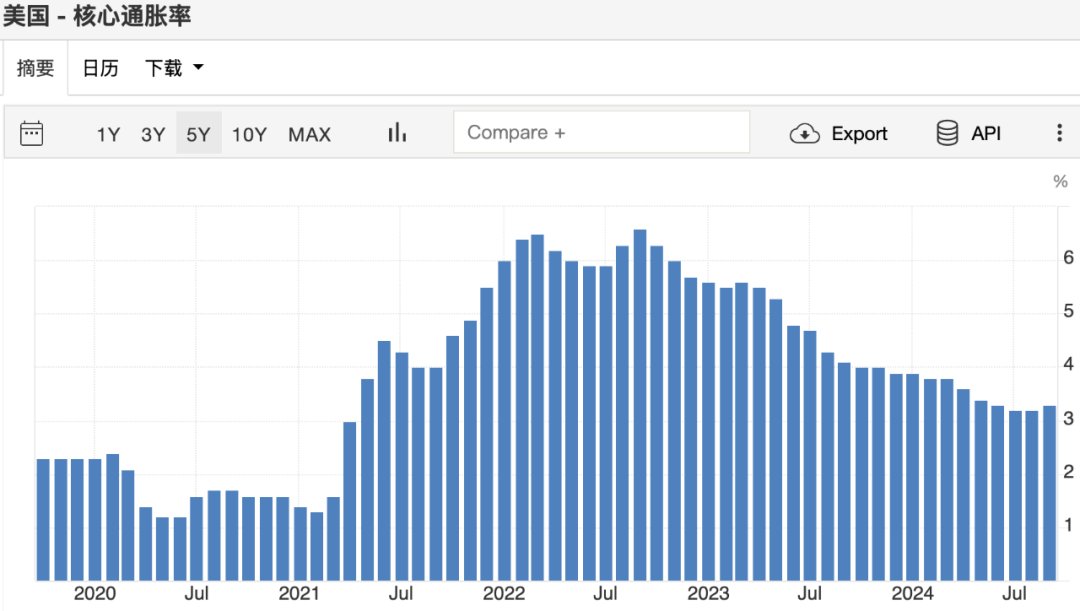Image resolution: width=1080 pixels, height=611 pixels.
Task: Open the three-dot more options menu
Action: click(1059, 133)
